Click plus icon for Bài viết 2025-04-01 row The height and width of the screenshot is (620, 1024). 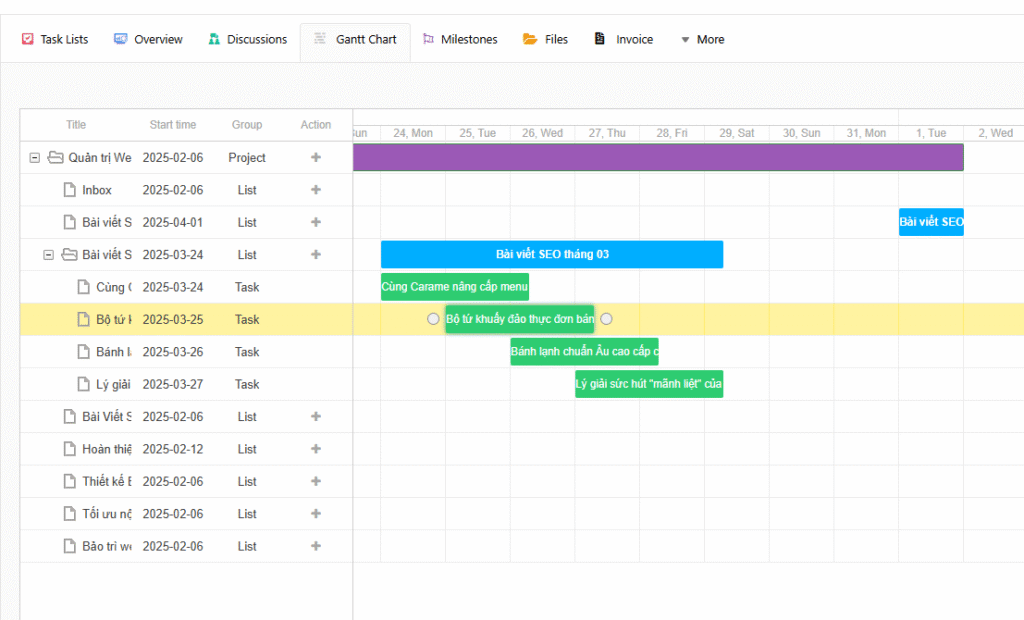[316, 222]
